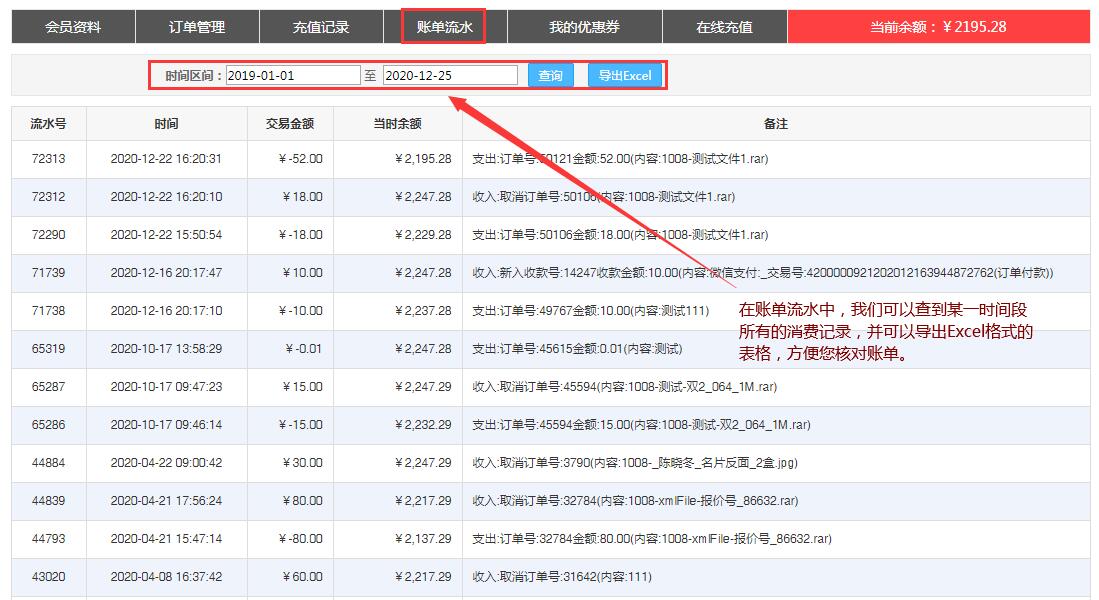Click timestamp 2020-04-22 09:00:42
Screen dimensions: 1099x600
point(166,463)
